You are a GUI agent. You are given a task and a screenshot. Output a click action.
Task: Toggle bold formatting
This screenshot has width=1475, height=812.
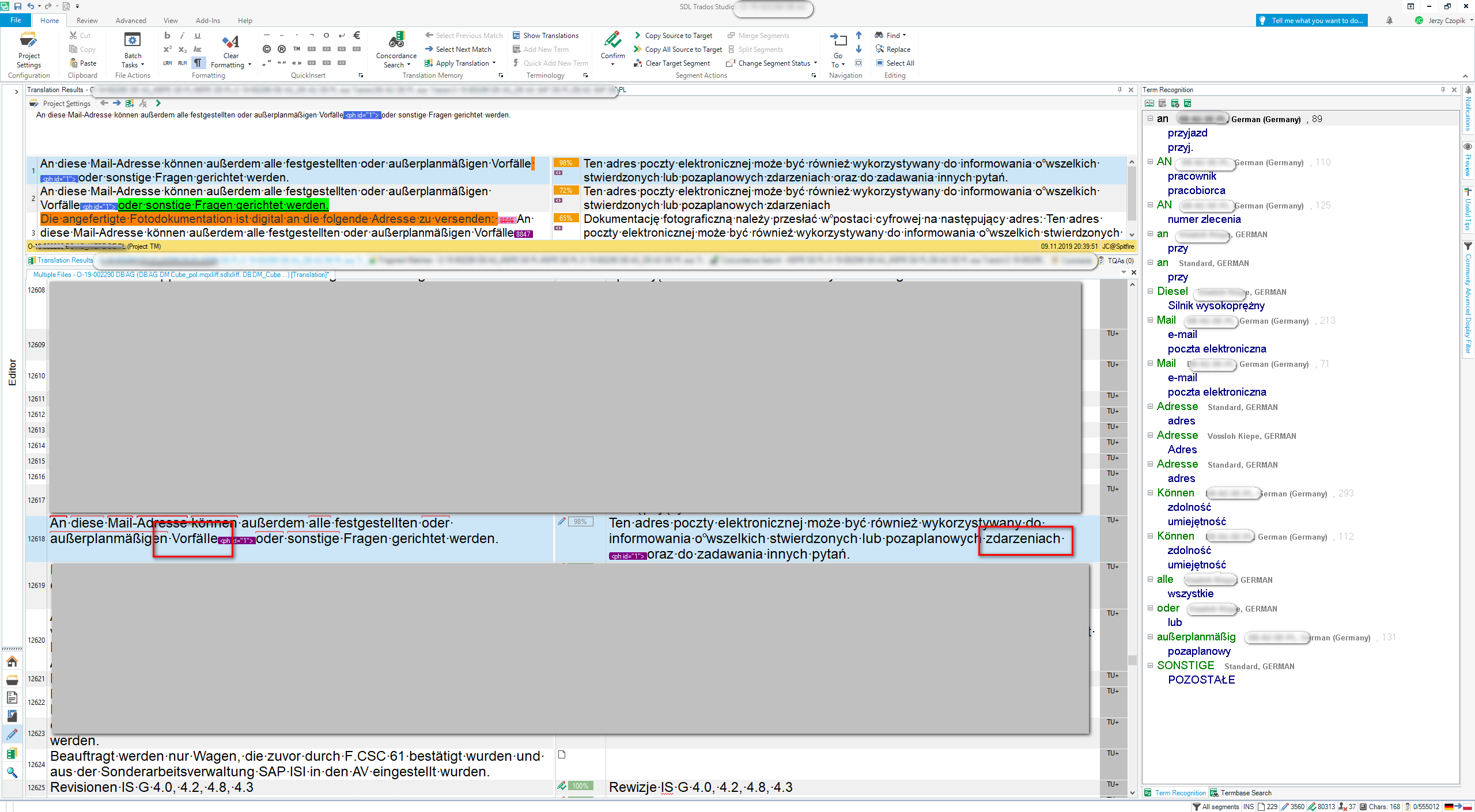pyautogui.click(x=167, y=35)
